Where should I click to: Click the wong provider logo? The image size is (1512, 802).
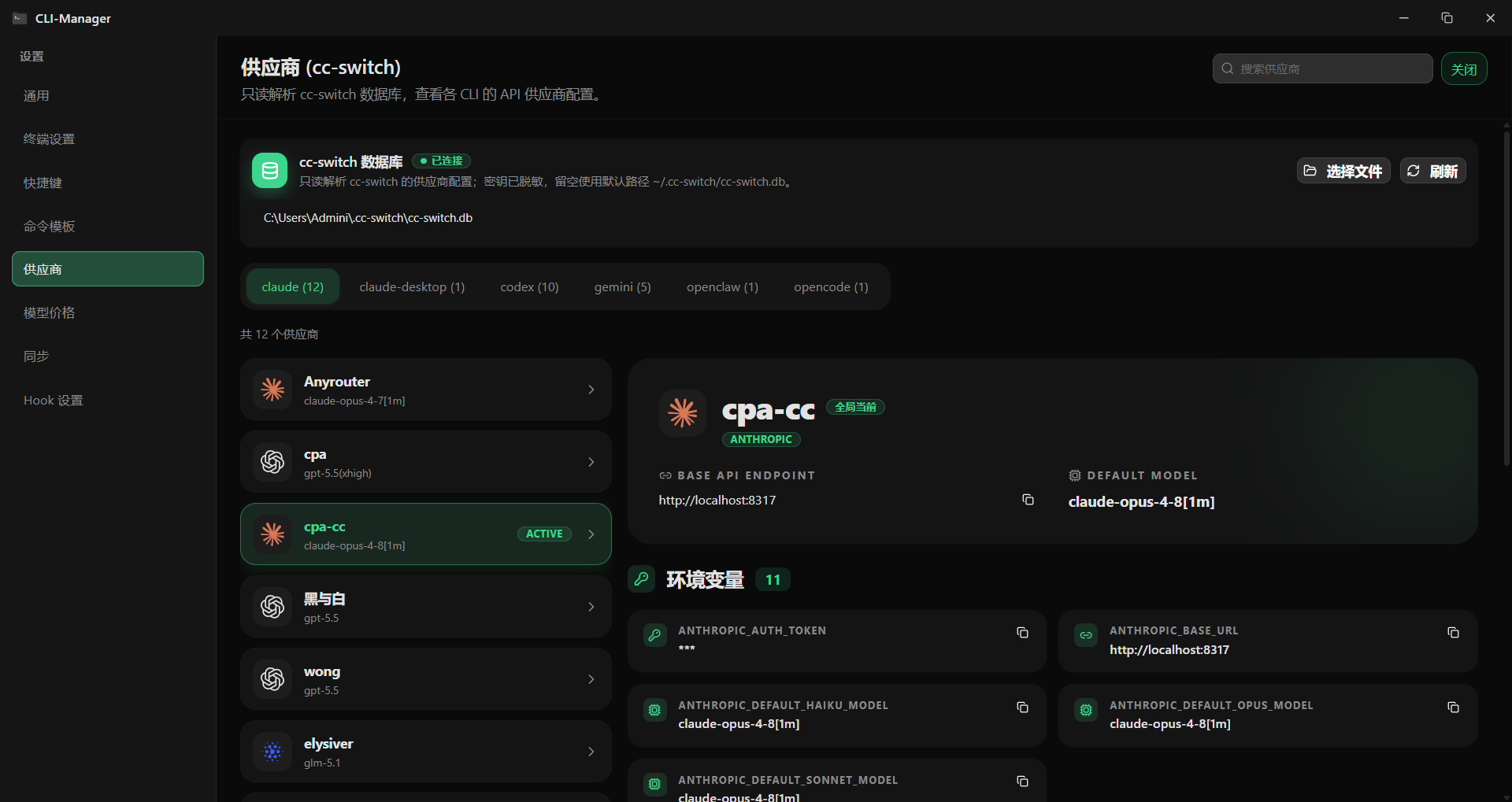pos(272,679)
